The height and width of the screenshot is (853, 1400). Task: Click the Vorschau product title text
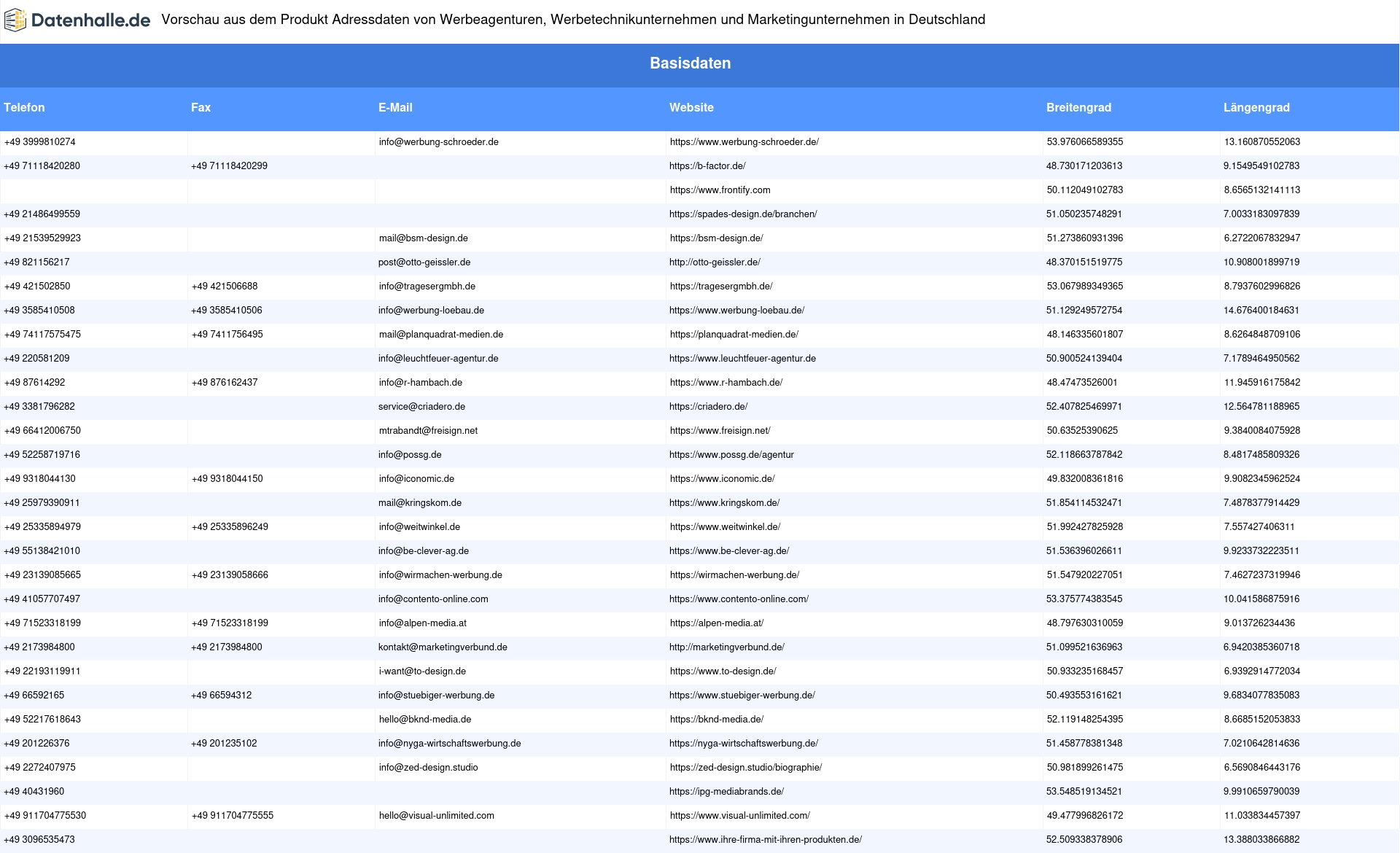[x=573, y=20]
